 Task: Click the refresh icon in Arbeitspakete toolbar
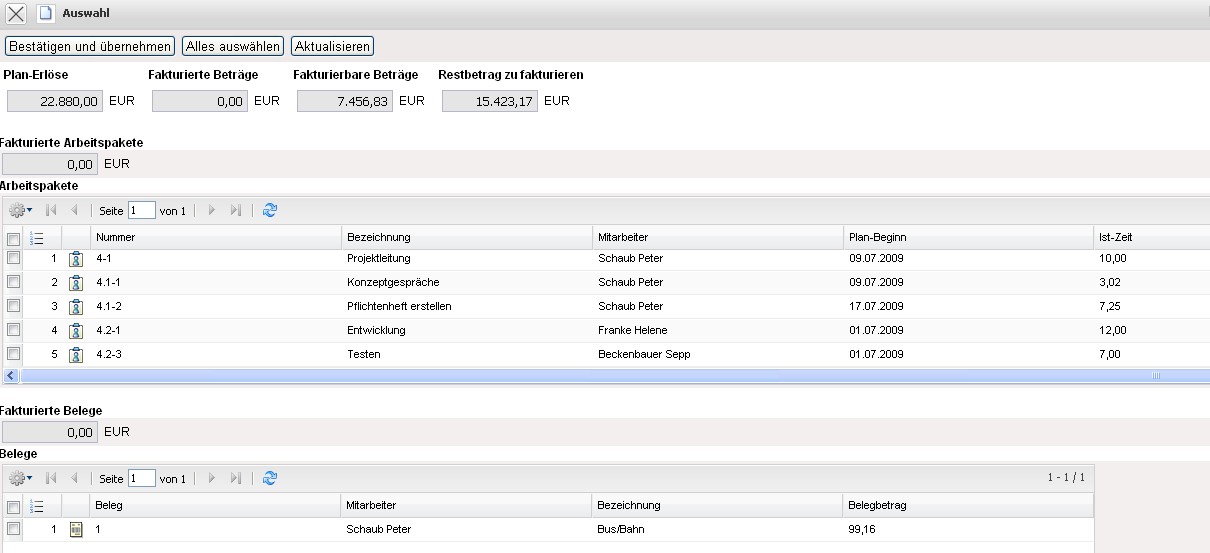click(269, 210)
